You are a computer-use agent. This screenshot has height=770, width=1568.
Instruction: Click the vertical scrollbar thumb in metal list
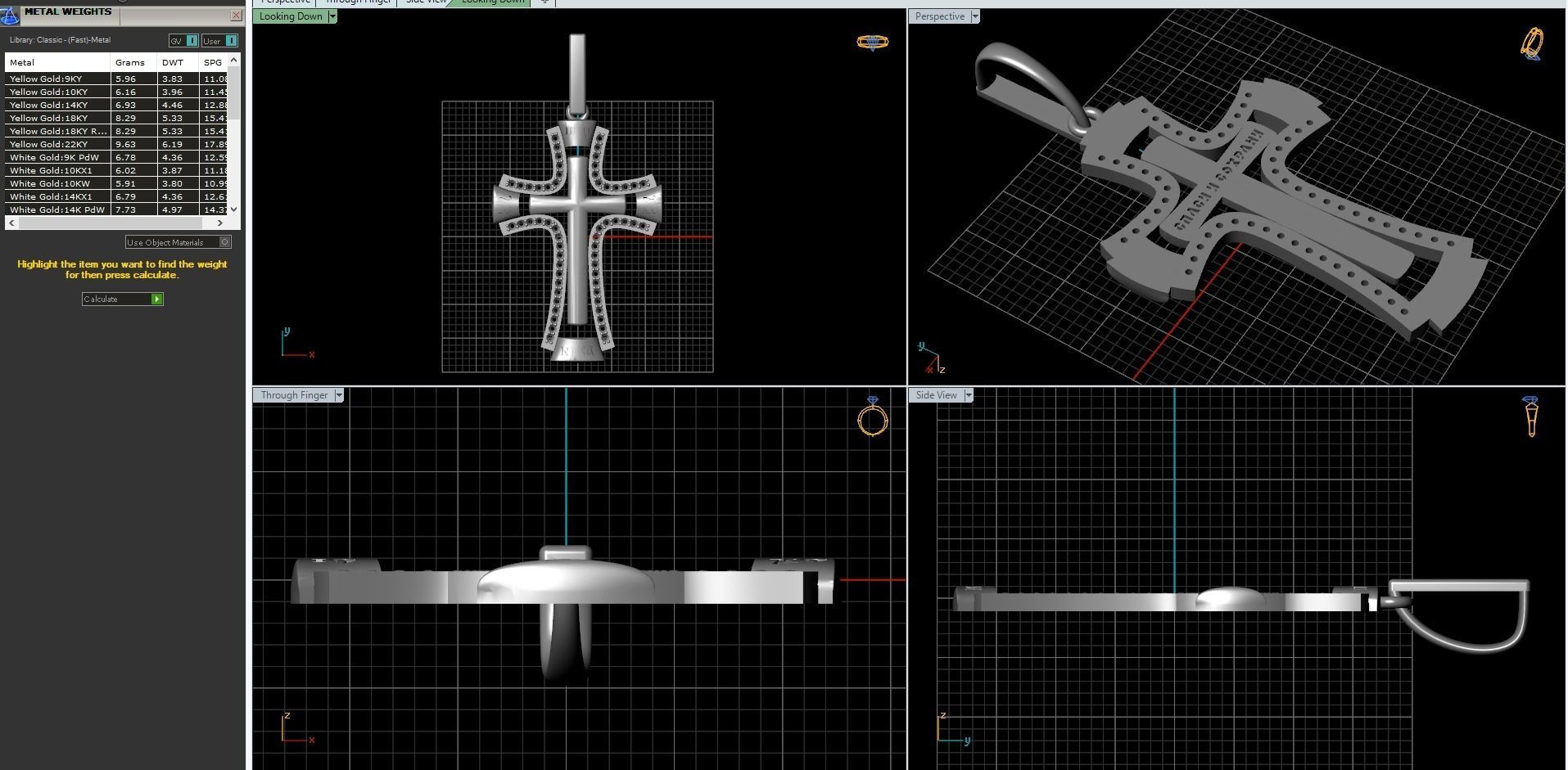(234, 92)
